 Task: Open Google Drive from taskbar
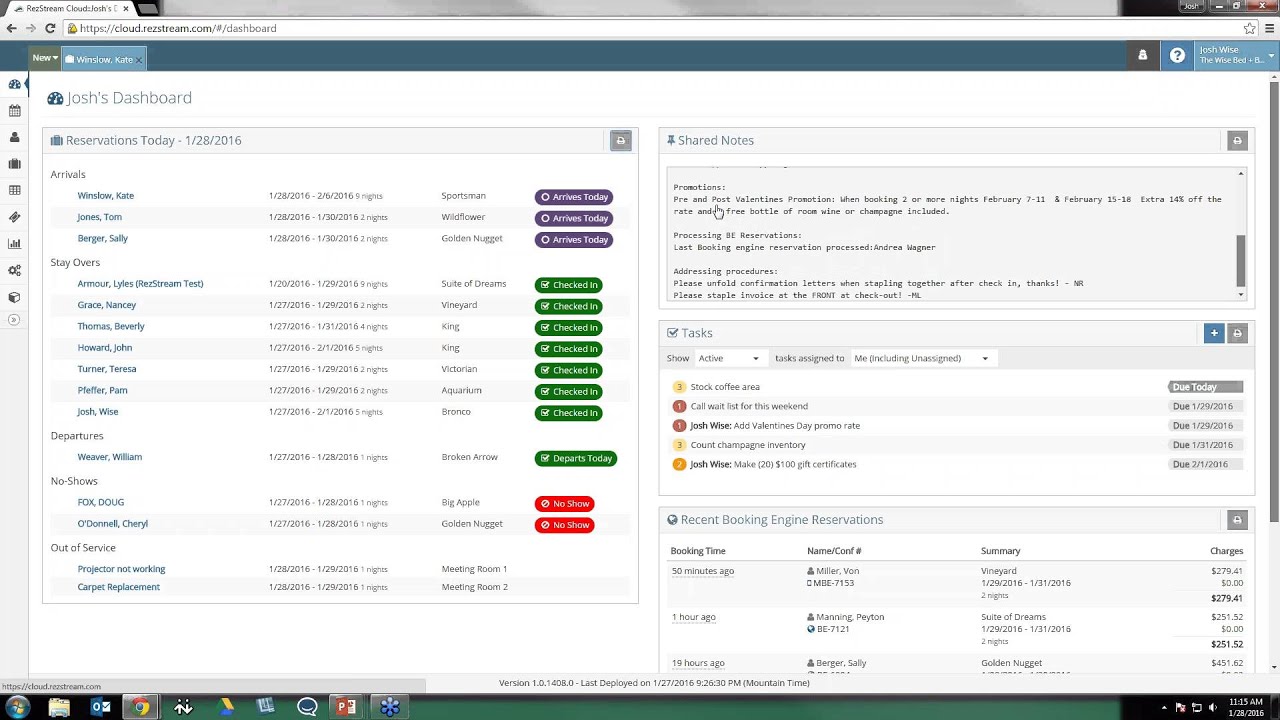226,707
